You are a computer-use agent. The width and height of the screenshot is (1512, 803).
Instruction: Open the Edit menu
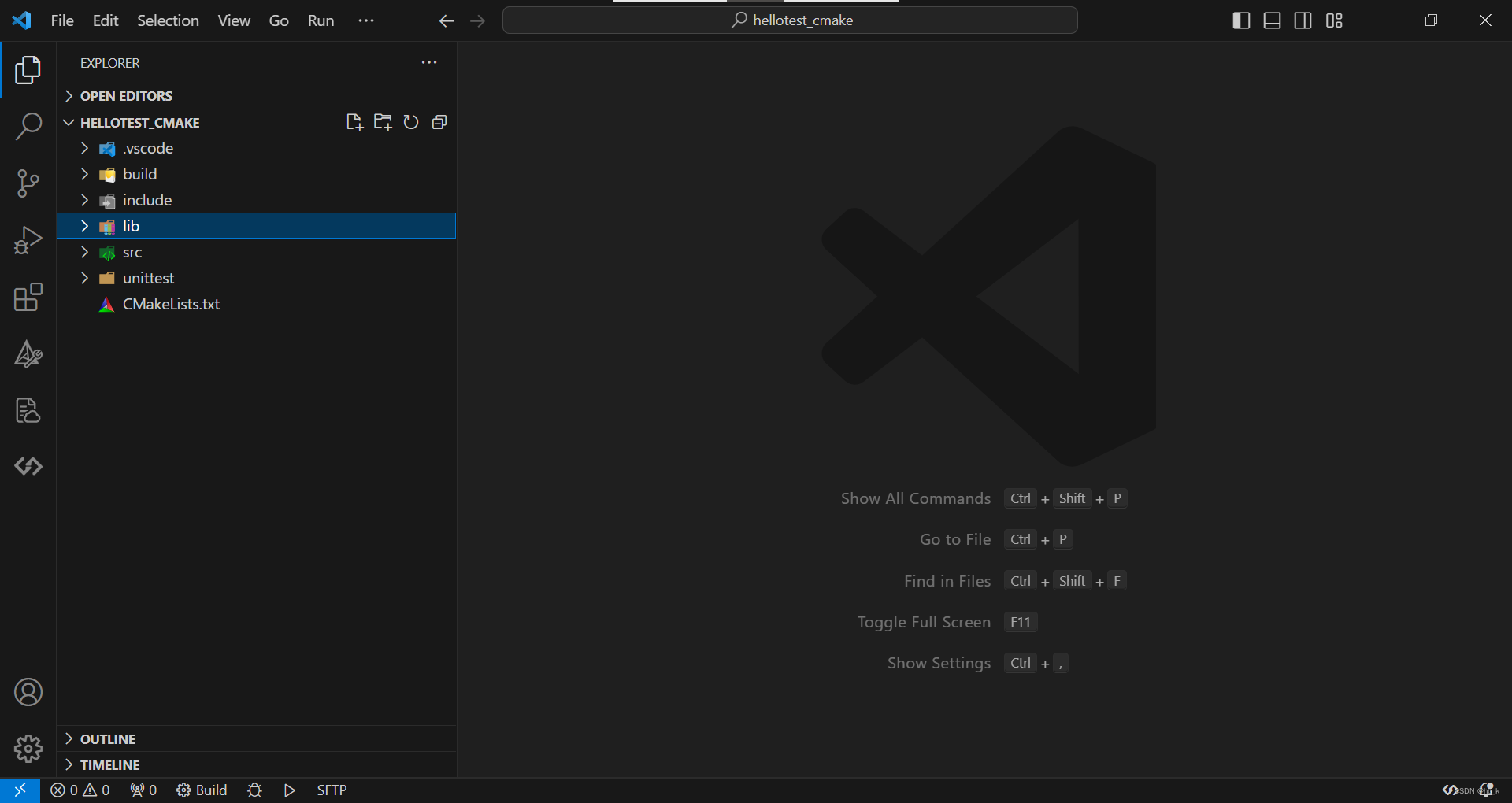(x=106, y=20)
